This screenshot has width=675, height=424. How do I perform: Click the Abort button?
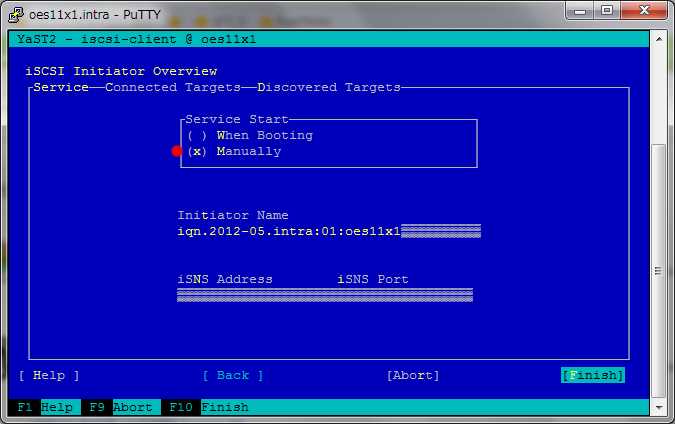(413, 375)
